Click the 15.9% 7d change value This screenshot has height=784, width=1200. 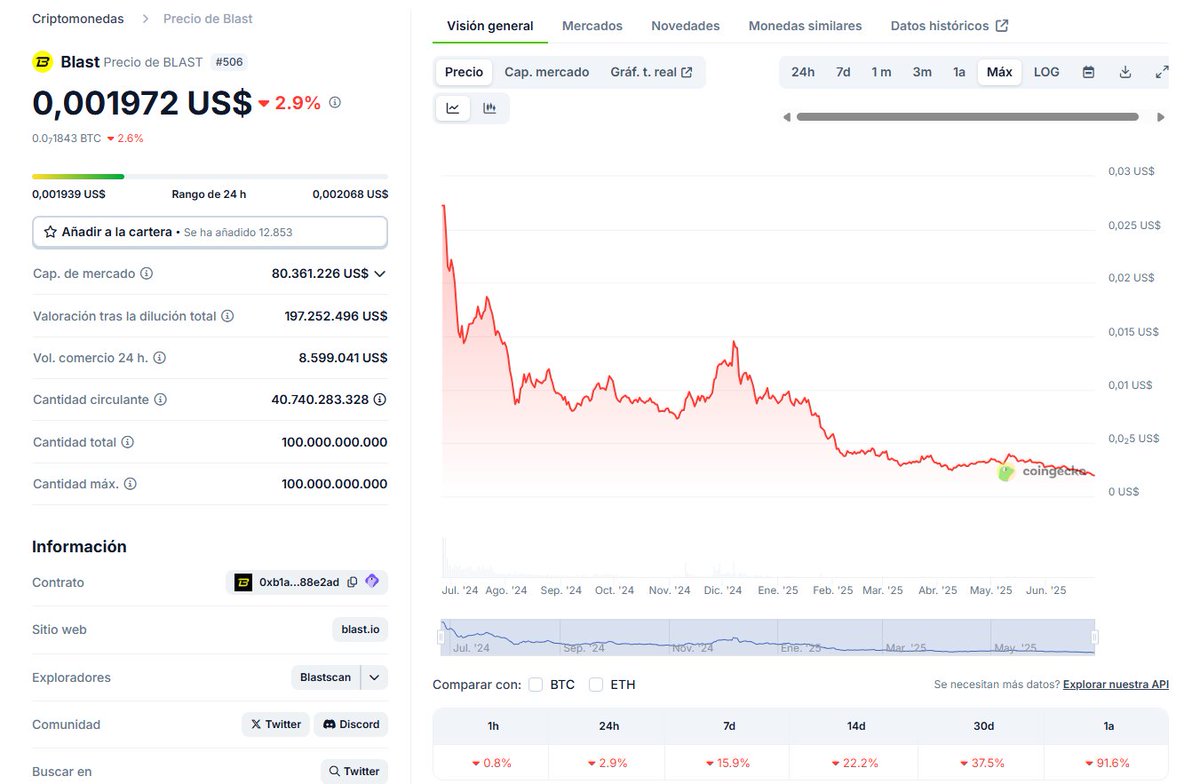click(729, 763)
